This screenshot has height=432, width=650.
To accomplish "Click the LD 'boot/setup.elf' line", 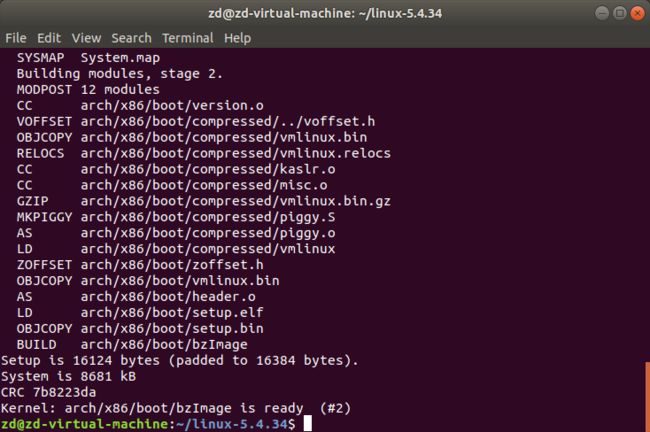I will 140,313.
